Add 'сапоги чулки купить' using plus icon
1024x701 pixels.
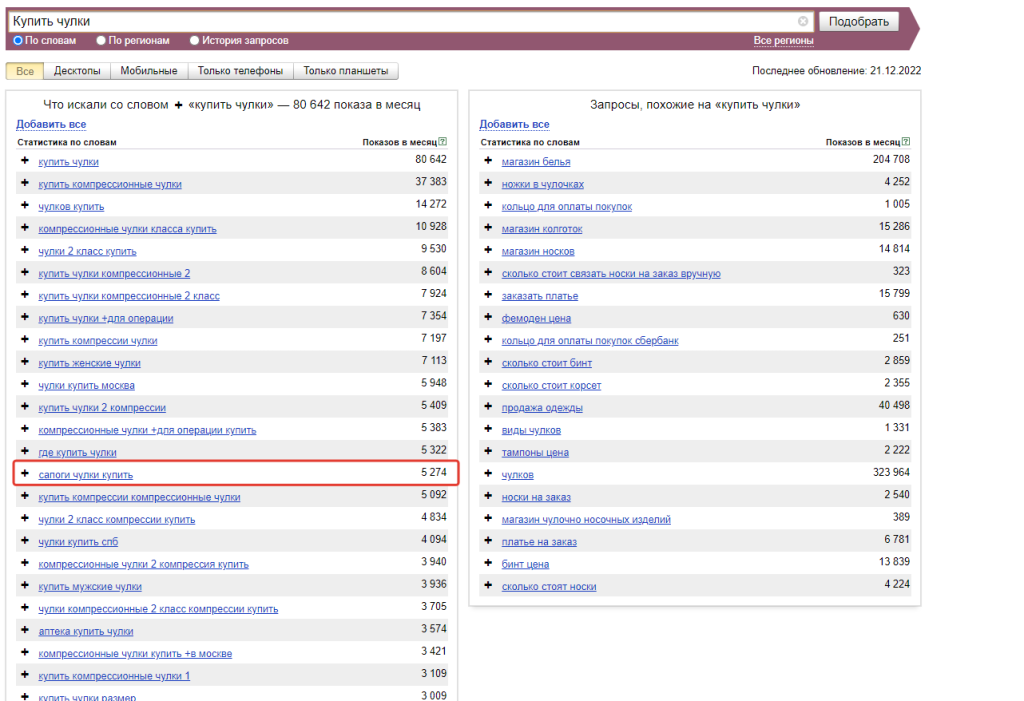[x=25, y=474]
